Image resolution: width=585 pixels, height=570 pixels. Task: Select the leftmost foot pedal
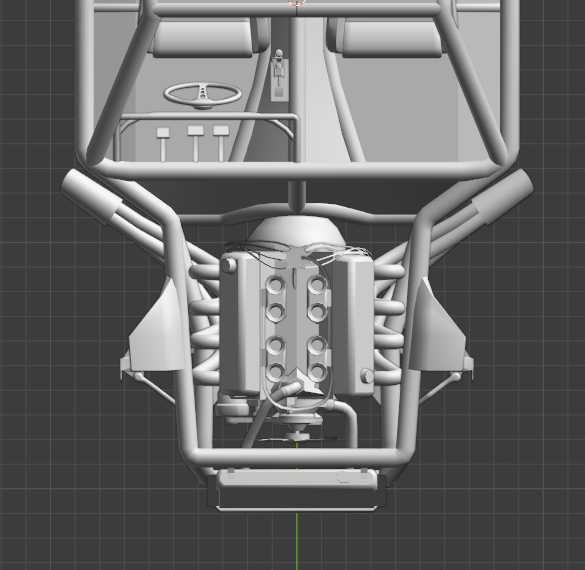pos(163,144)
